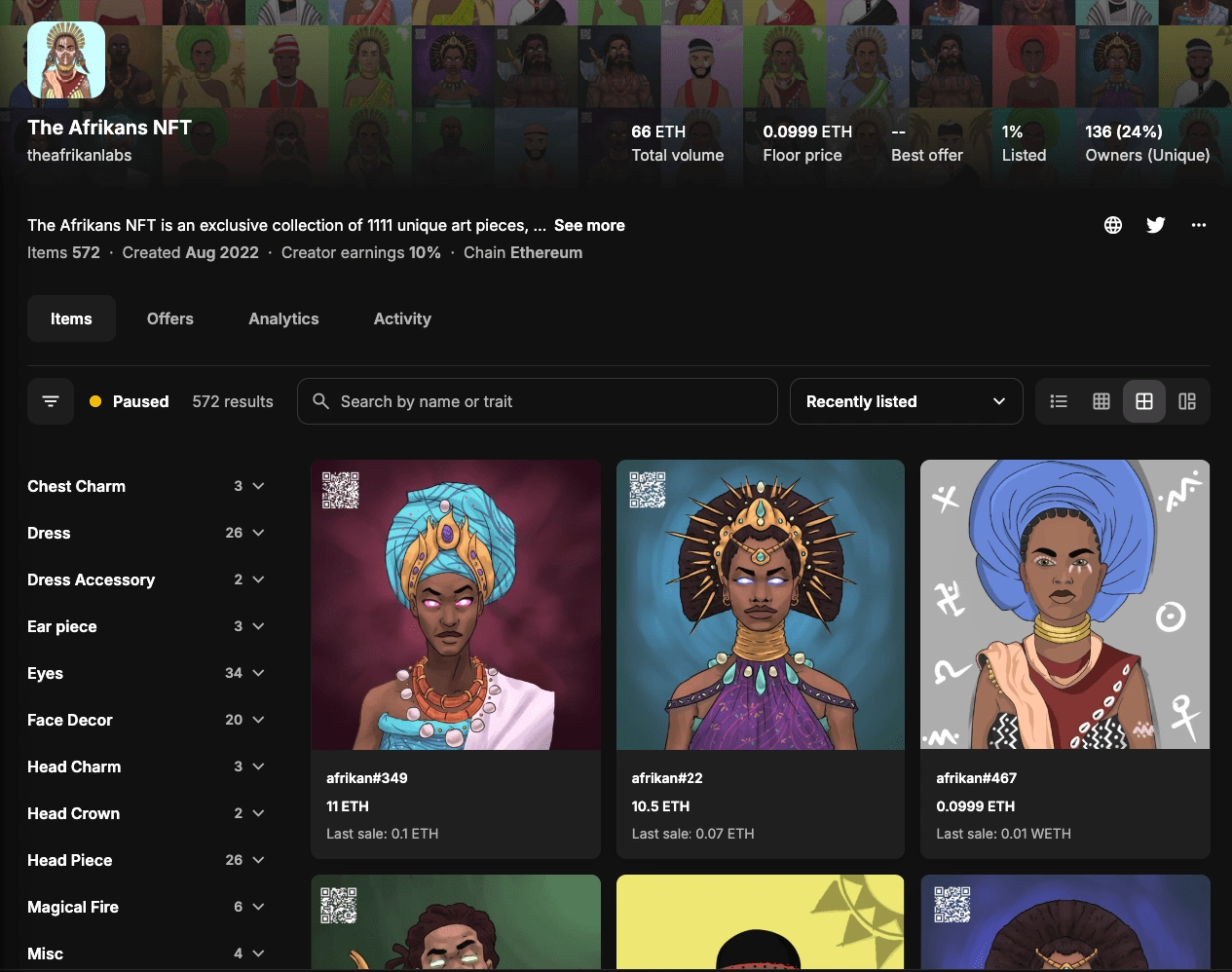Screen dimensions: 1232x972
Task: Select the large grid view
Action: pyautogui.click(x=1144, y=401)
